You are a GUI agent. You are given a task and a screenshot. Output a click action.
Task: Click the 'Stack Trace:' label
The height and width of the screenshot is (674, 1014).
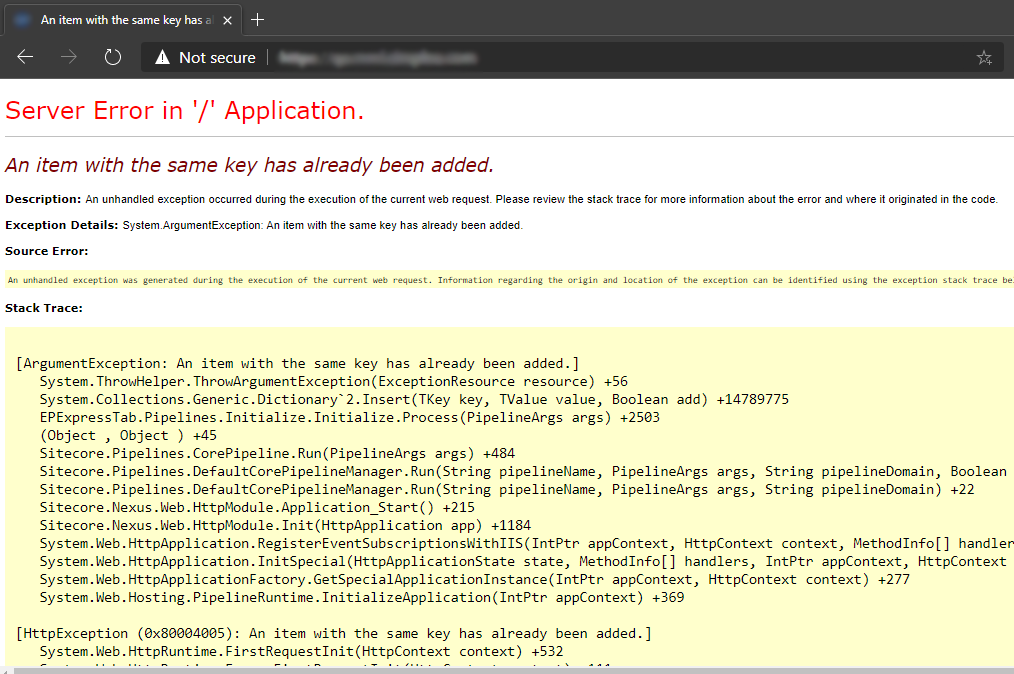coord(44,308)
